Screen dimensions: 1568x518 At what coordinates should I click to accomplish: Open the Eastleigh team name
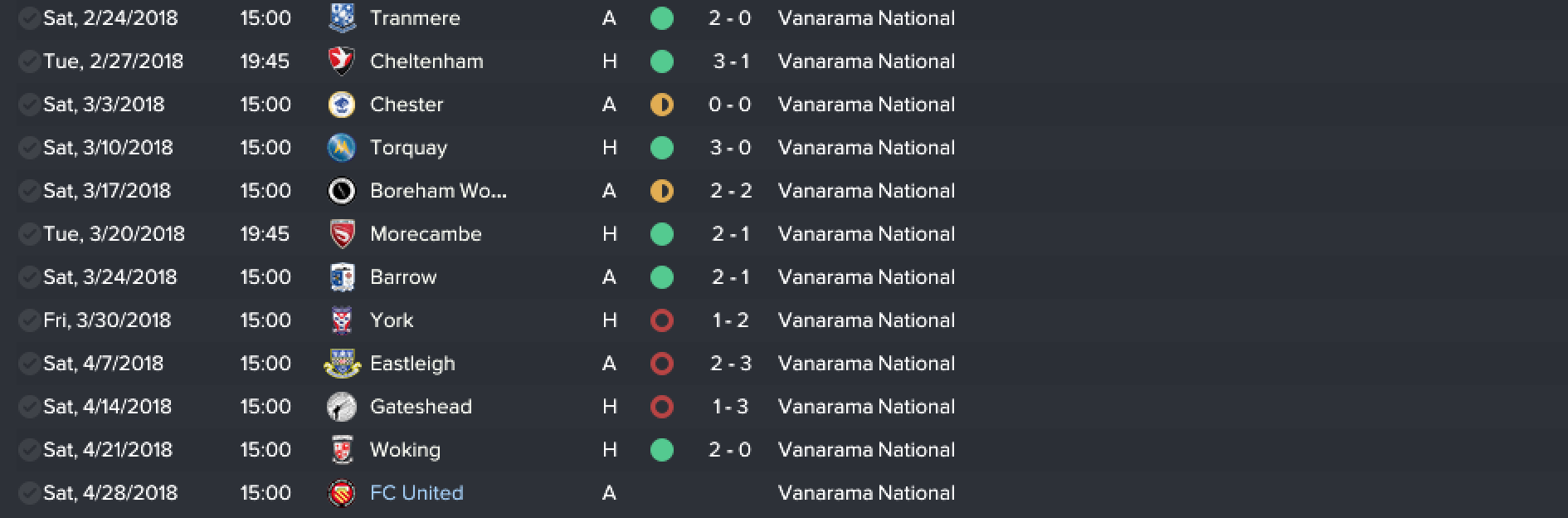click(x=412, y=364)
